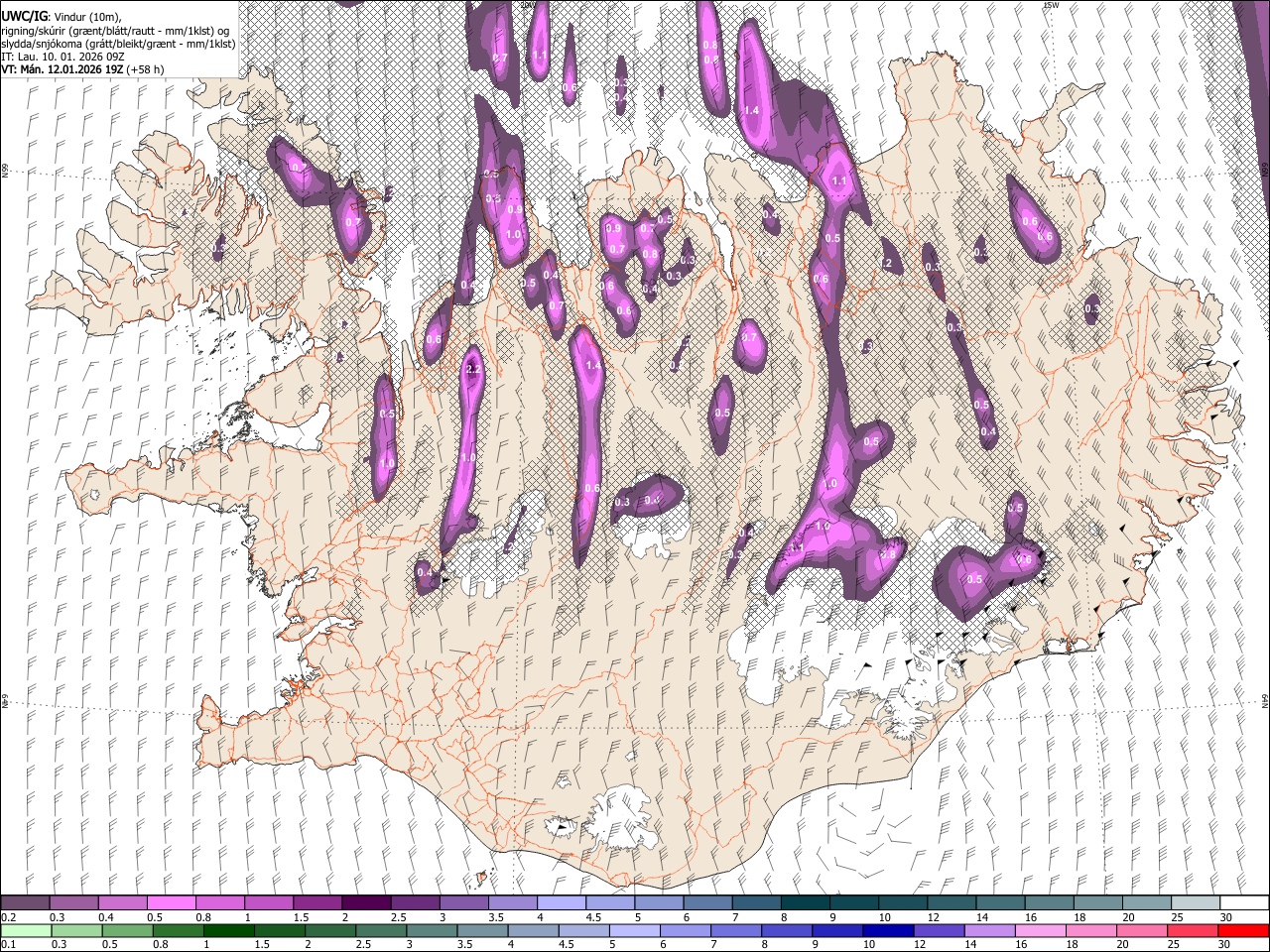Click the '0.2' label in the legend
Screen dimensions: 1270x952
(8, 917)
